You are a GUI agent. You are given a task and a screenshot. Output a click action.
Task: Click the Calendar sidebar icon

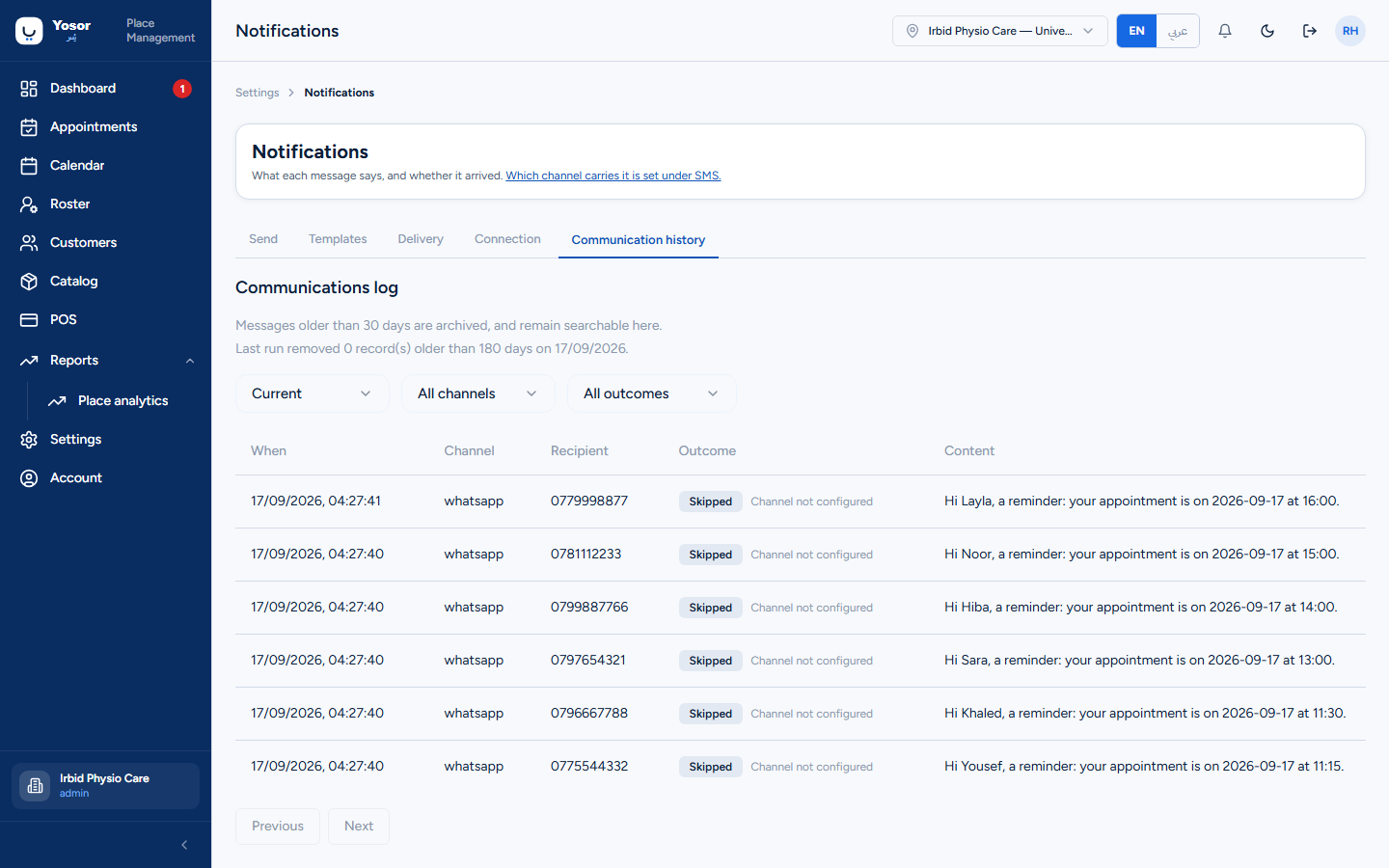[29, 166]
